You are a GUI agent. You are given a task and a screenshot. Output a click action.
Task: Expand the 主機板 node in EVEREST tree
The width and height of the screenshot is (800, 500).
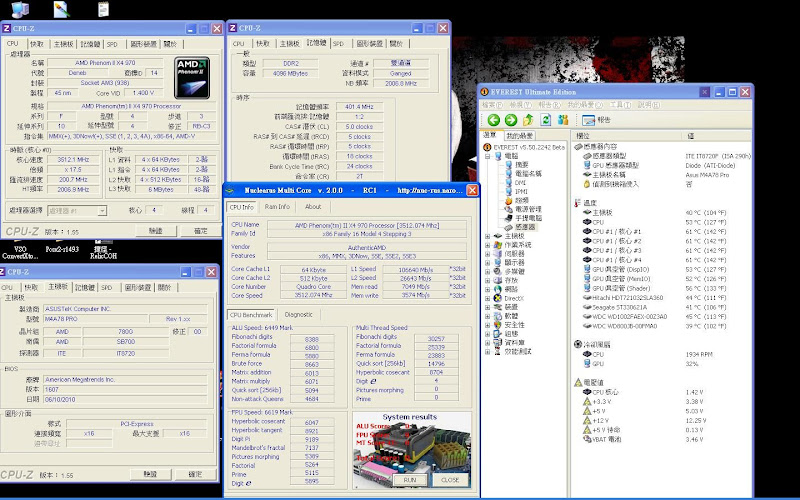(487, 236)
